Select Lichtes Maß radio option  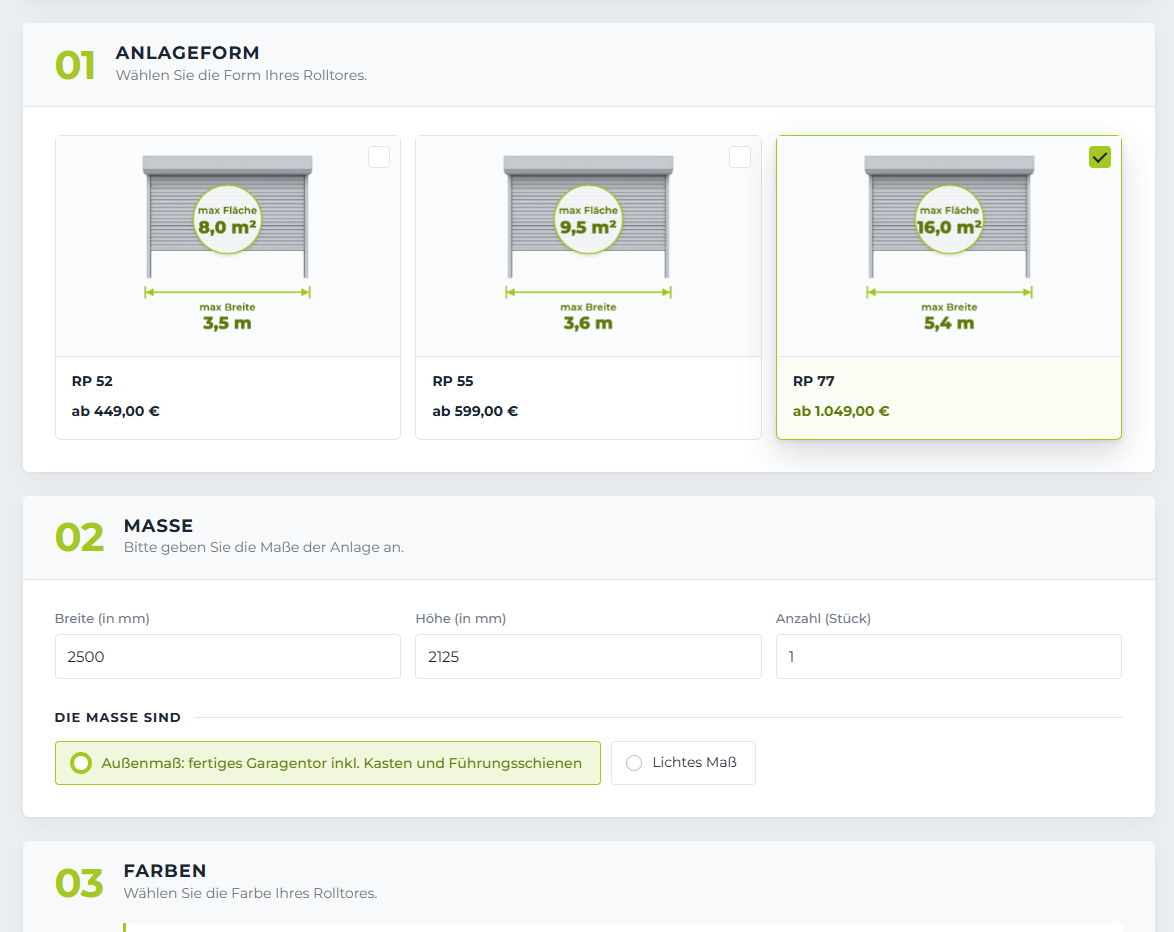click(683, 763)
